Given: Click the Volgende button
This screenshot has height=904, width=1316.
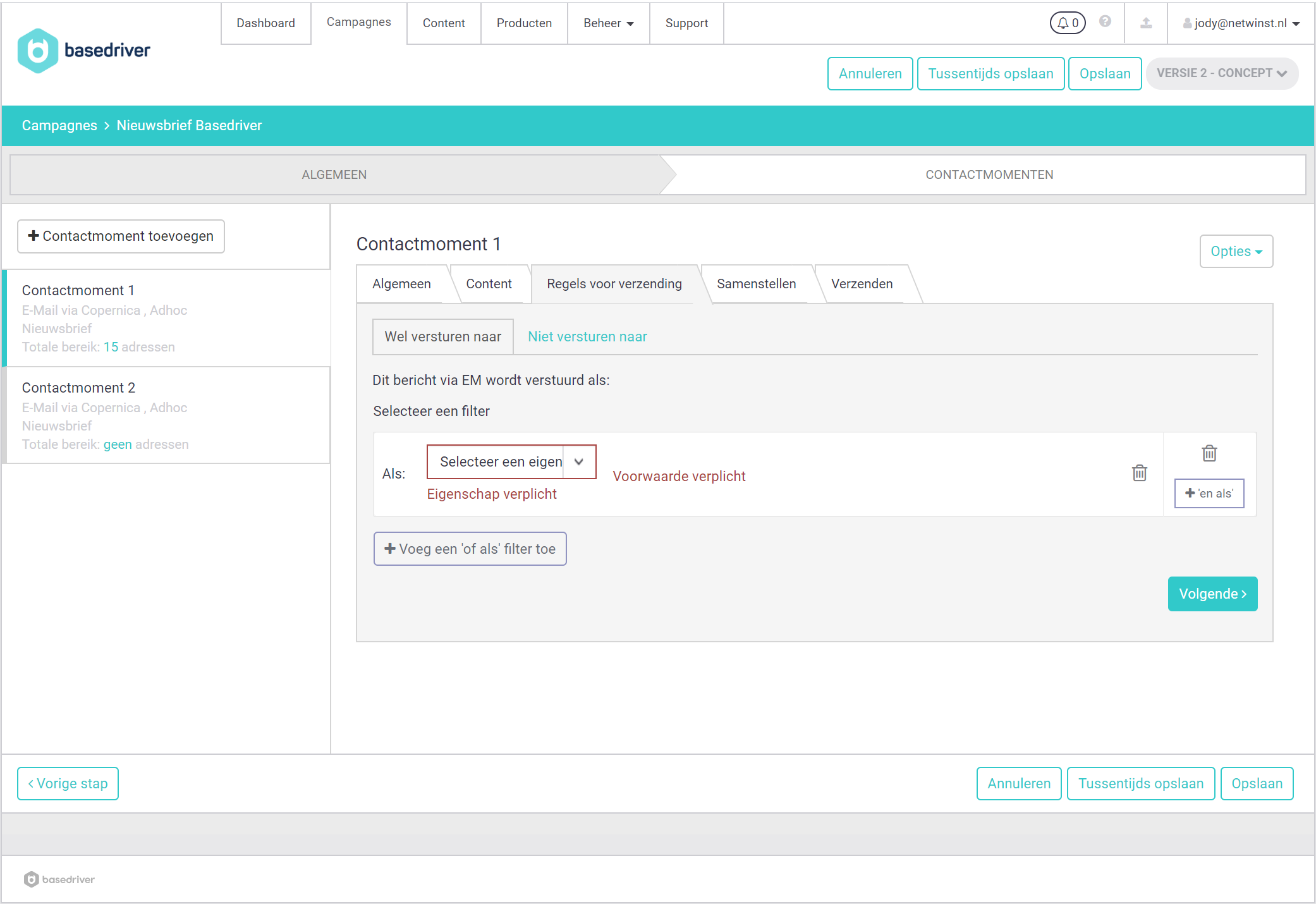Looking at the screenshot, I should pyautogui.click(x=1212, y=594).
